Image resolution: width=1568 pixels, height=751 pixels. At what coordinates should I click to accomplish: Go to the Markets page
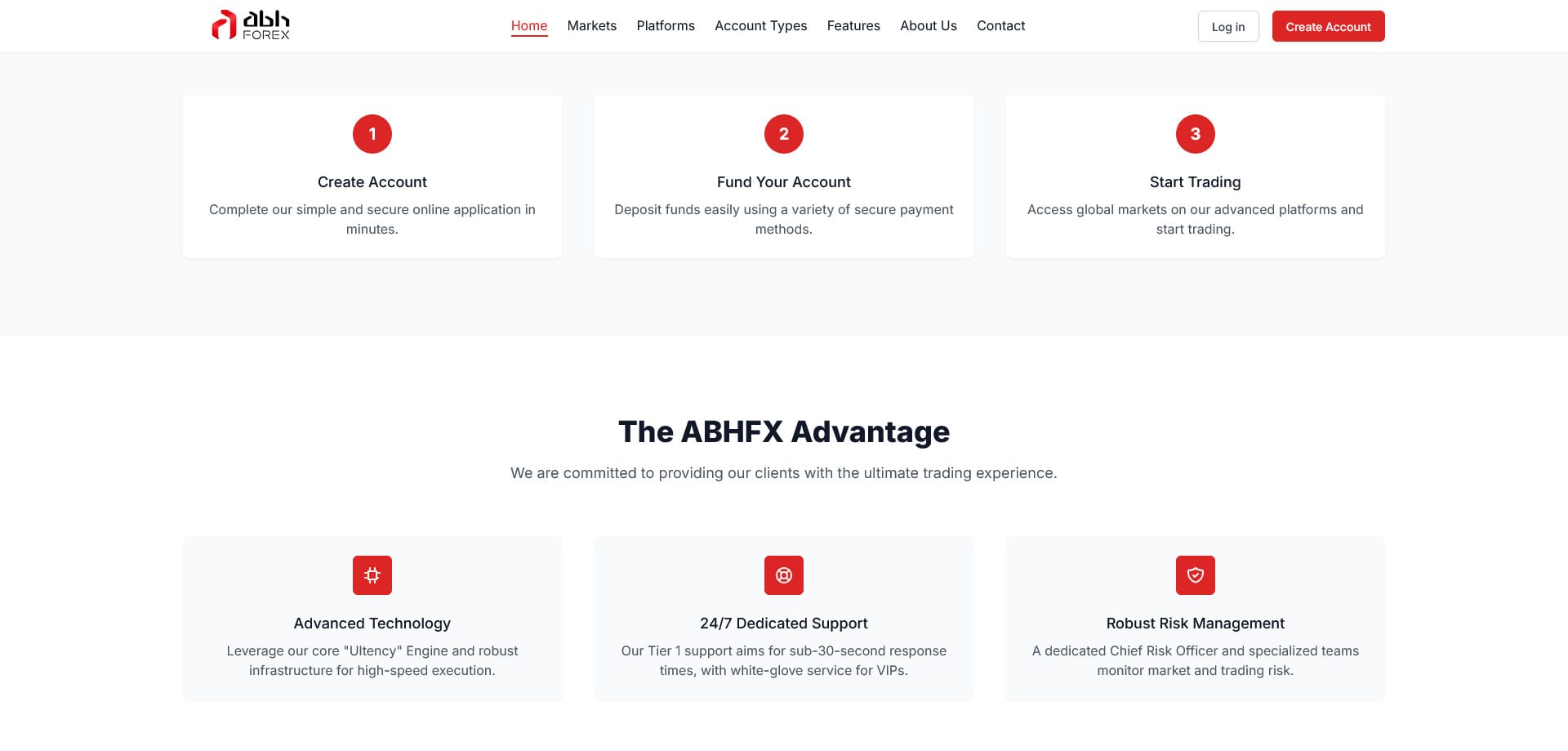[x=592, y=26]
